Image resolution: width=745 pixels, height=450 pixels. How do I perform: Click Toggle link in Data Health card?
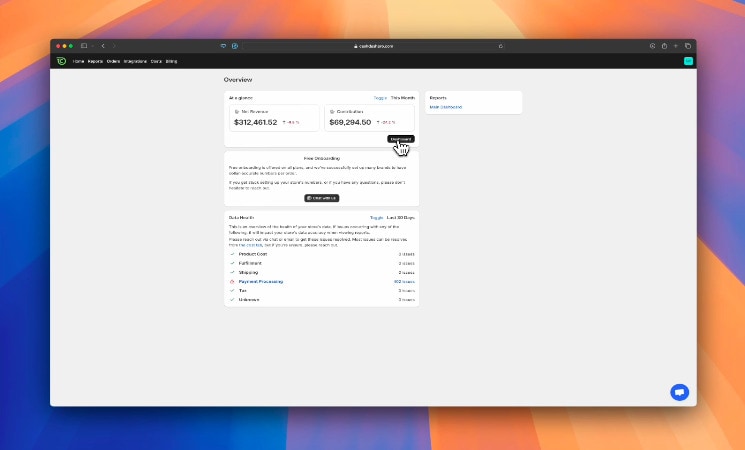(x=376, y=217)
